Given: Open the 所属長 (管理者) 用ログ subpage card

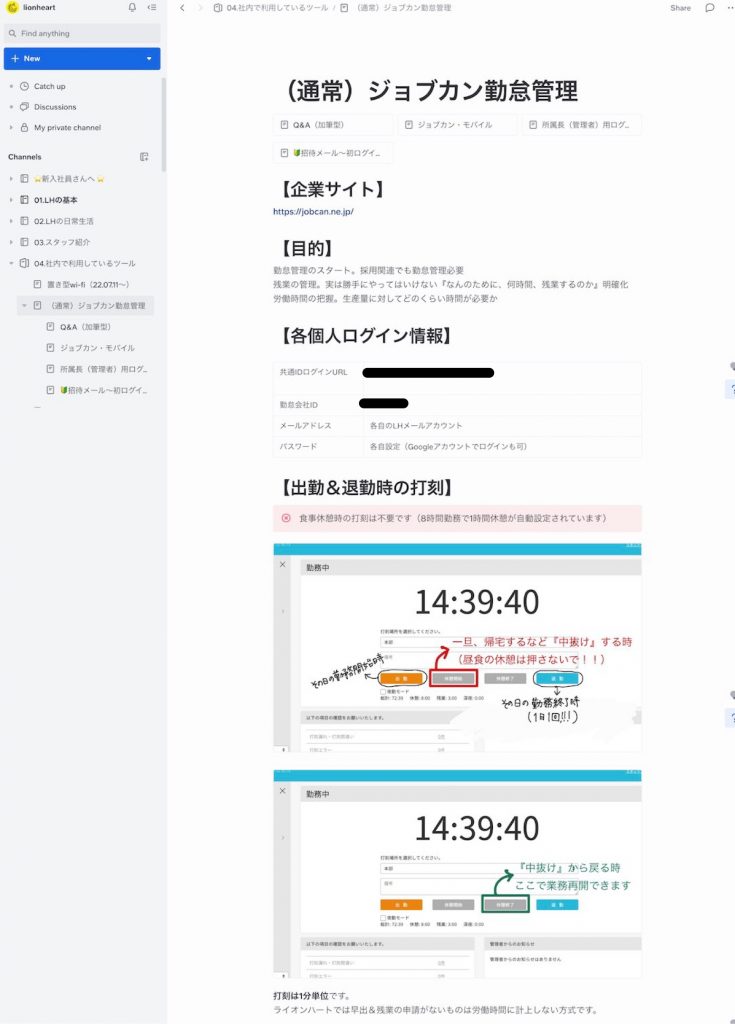Looking at the screenshot, I should 581,125.
